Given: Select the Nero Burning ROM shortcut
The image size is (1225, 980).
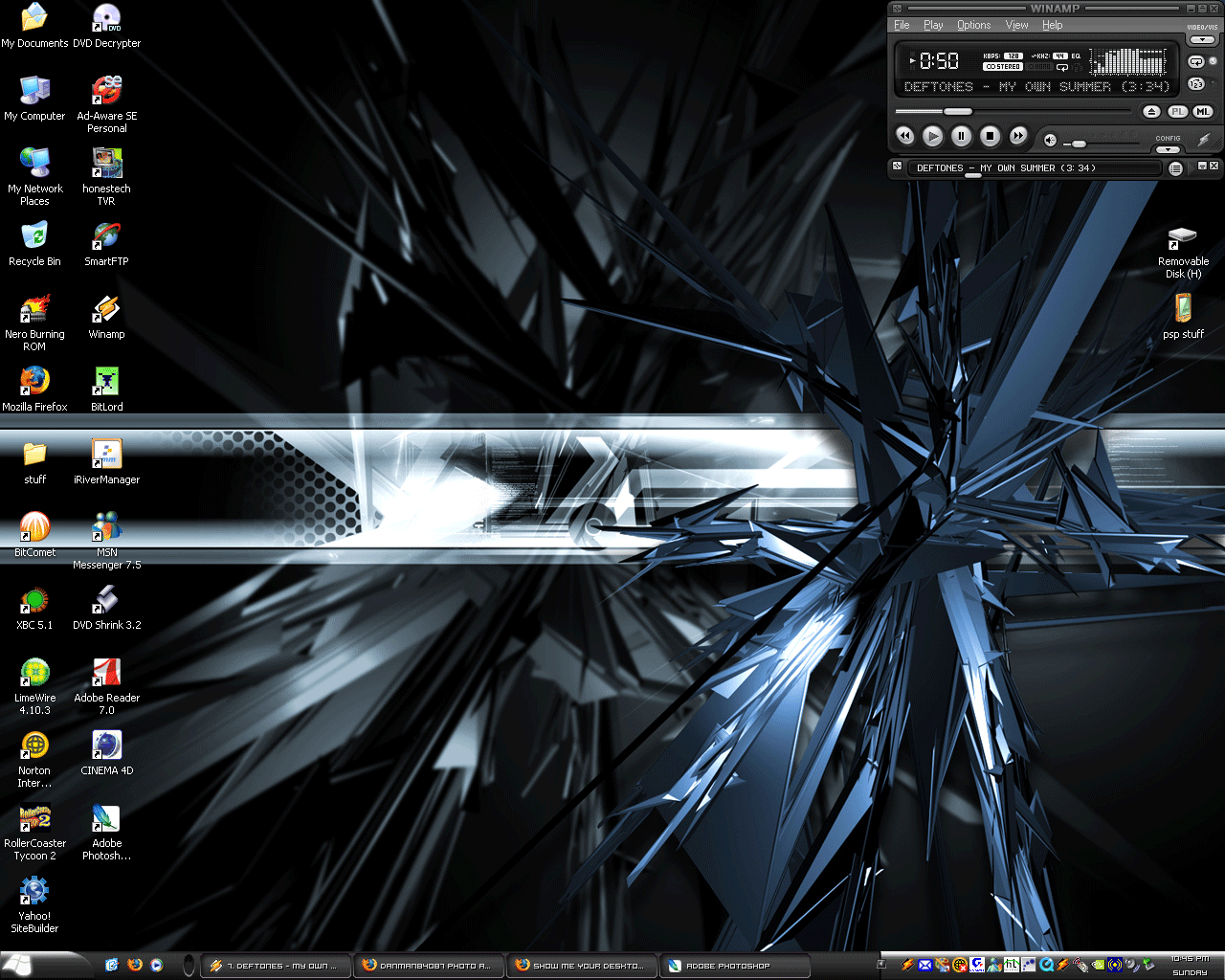Looking at the screenshot, I should pos(34,323).
